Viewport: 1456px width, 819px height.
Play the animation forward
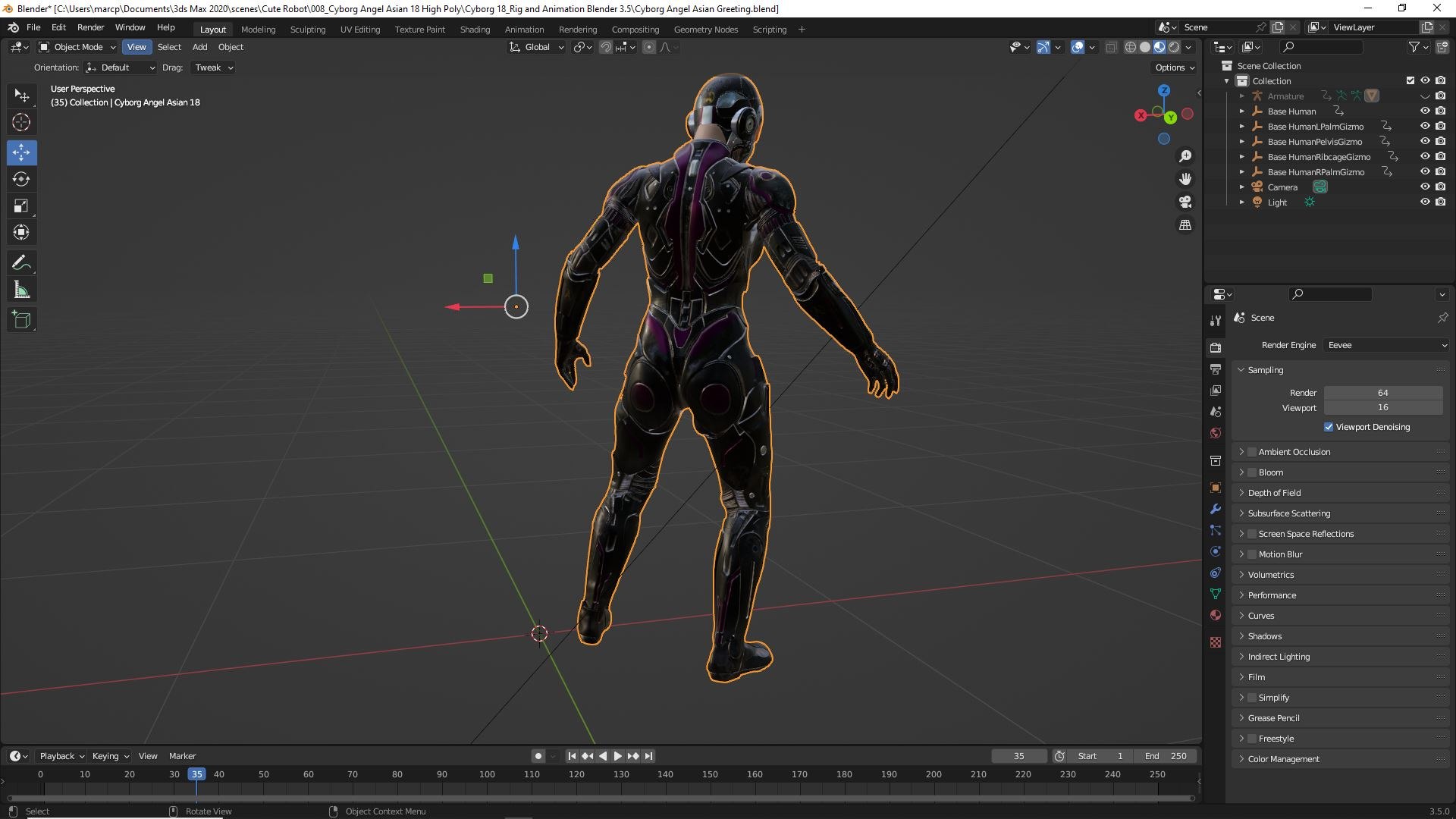click(x=617, y=756)
